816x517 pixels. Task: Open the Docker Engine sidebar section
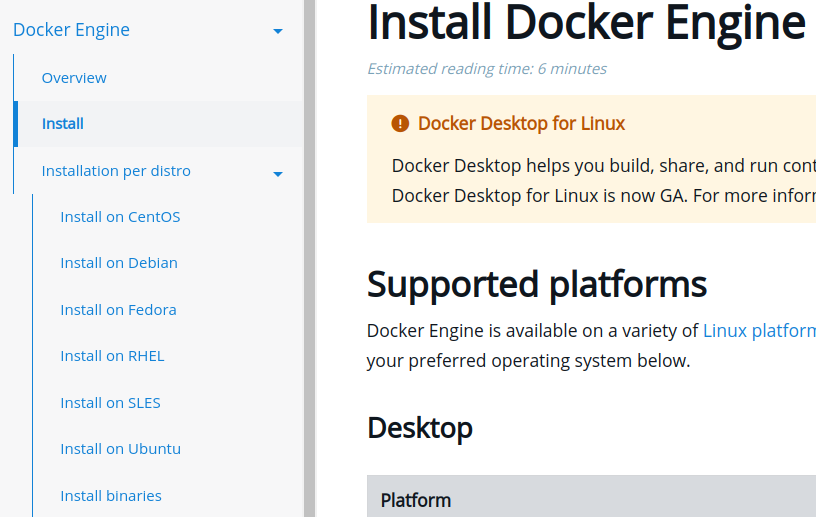pyautogui.click(x=71, y=30)
